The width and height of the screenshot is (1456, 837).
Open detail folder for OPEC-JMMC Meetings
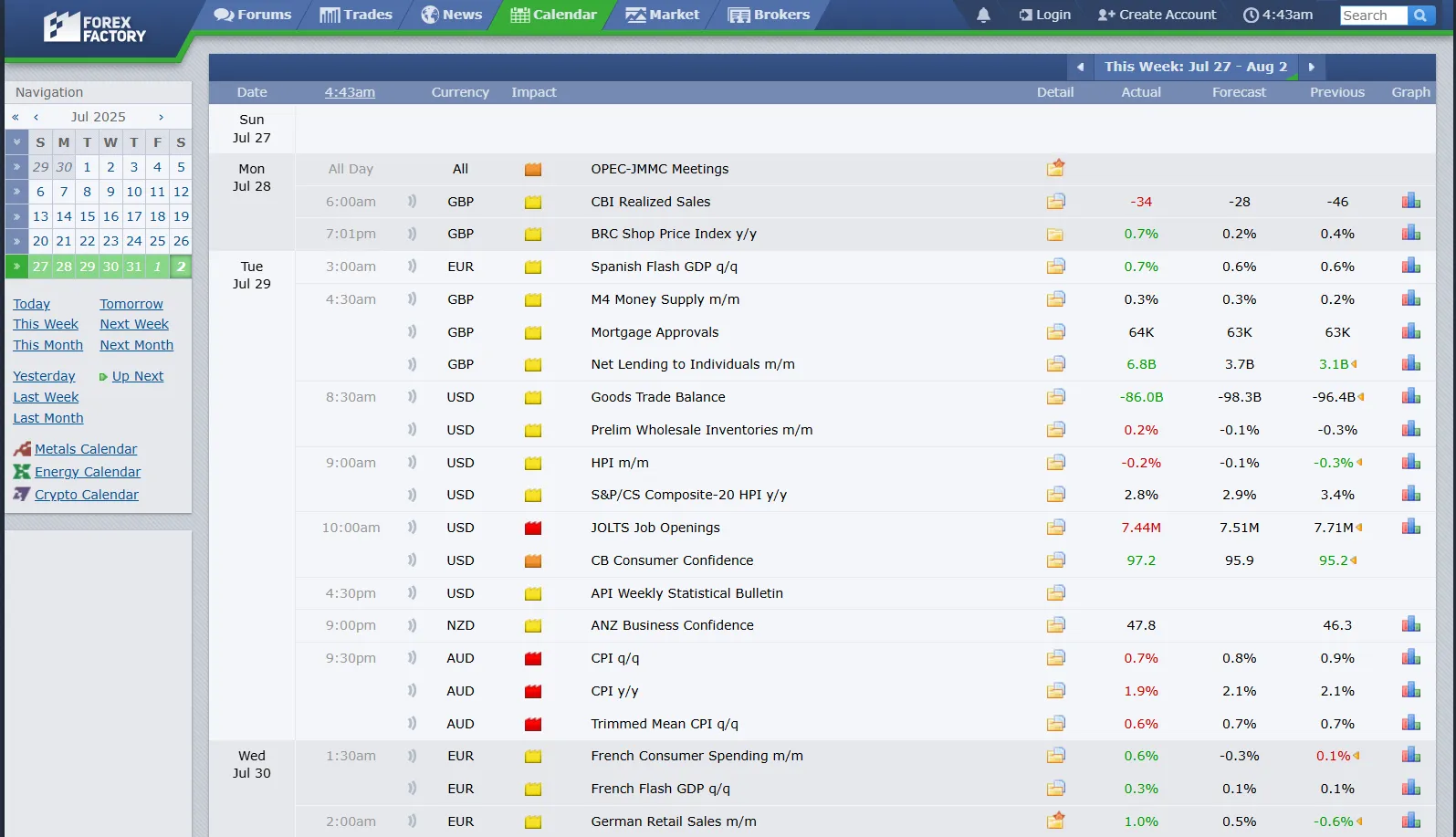coord(1055,169)
